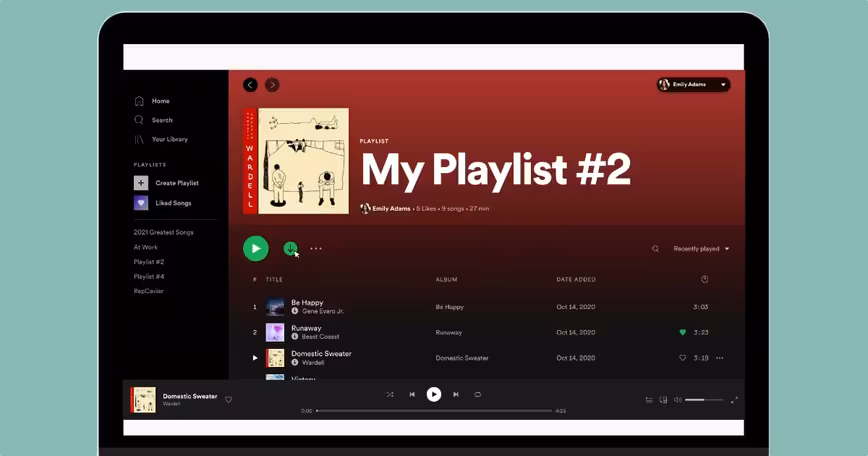Open artist Gene Evaro Jr.

pos(323,312)
